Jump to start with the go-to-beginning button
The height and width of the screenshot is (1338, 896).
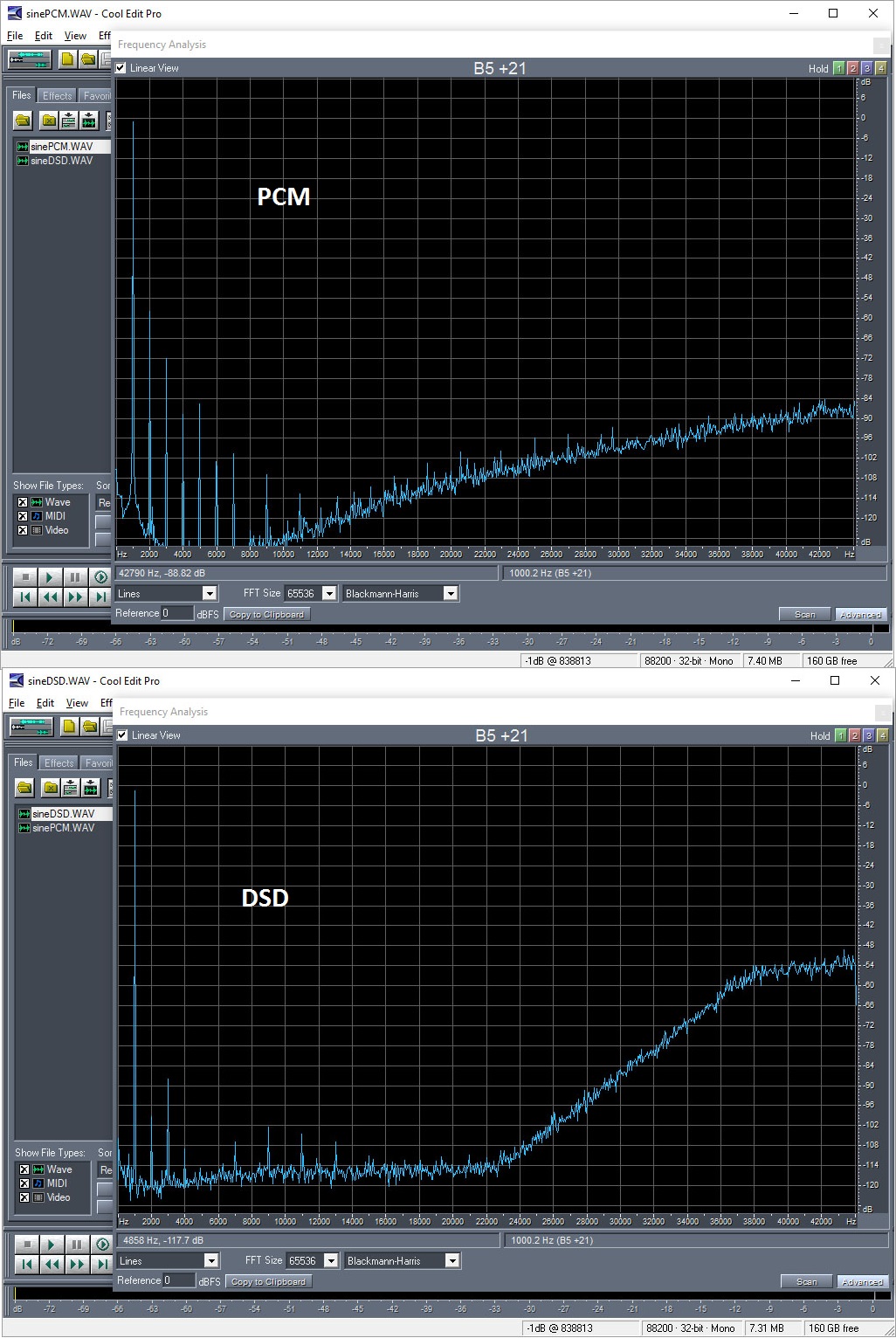pos(24,596)
